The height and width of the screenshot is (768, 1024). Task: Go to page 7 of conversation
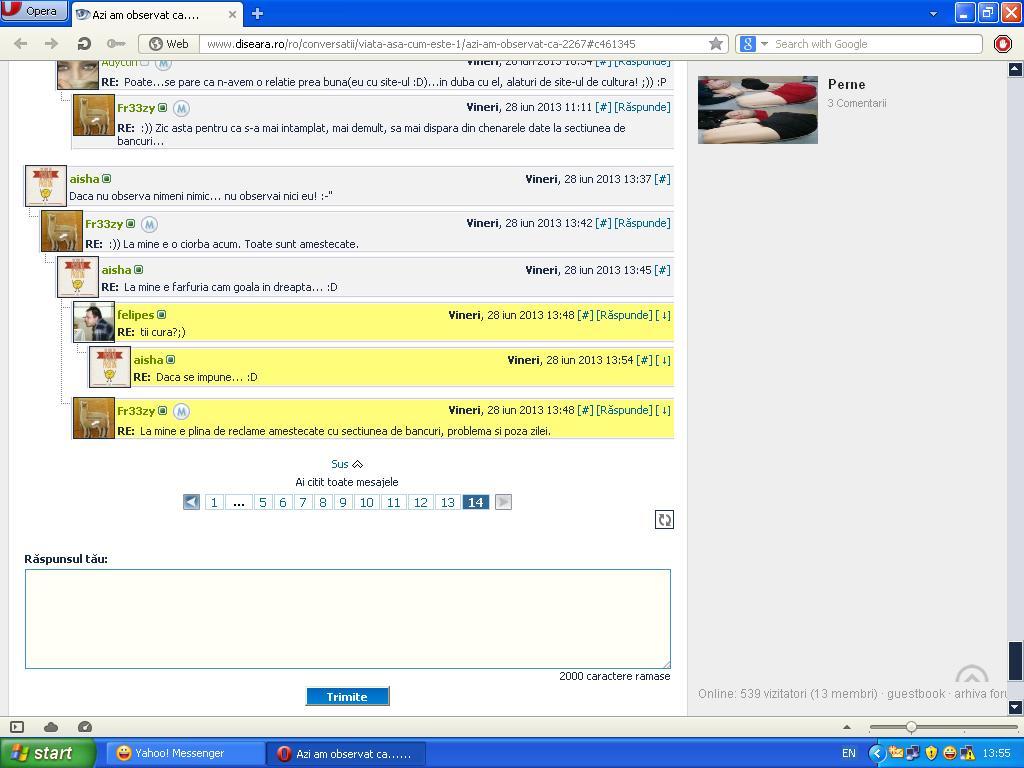pyautogui.click(x=302, y=502)
